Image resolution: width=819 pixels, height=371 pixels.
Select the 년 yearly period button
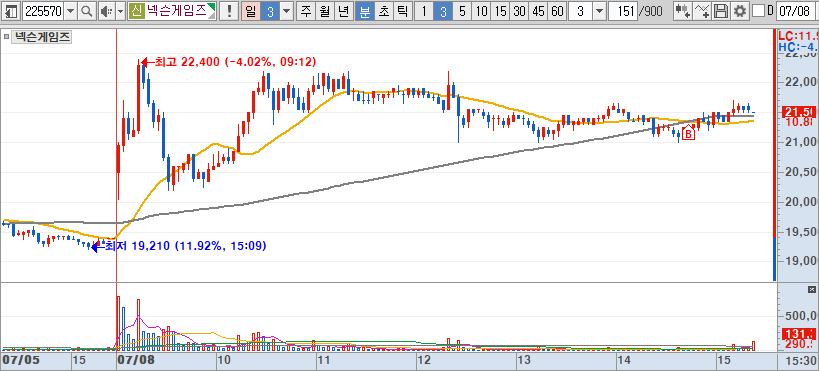pos(343,10)
